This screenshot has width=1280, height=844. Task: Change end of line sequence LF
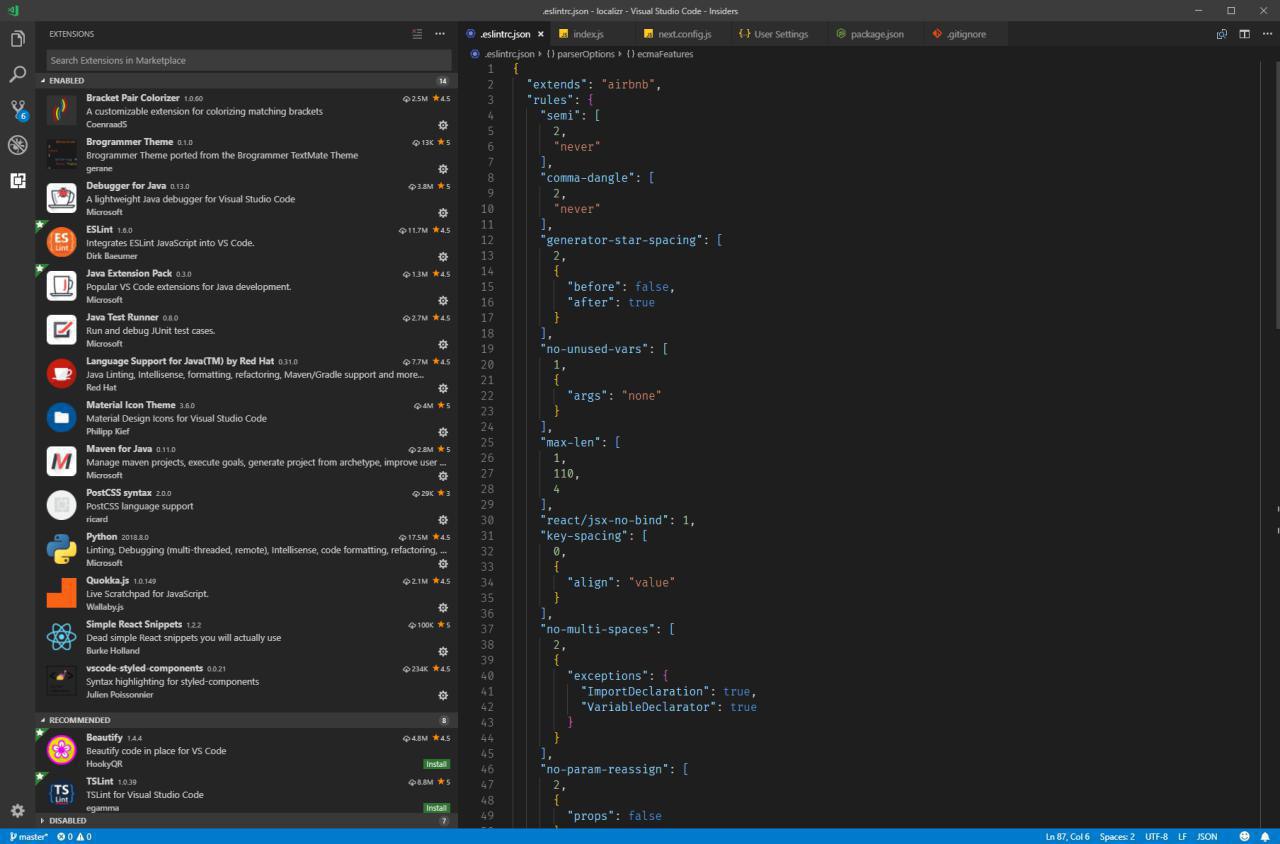click(x=1182, y=836)
